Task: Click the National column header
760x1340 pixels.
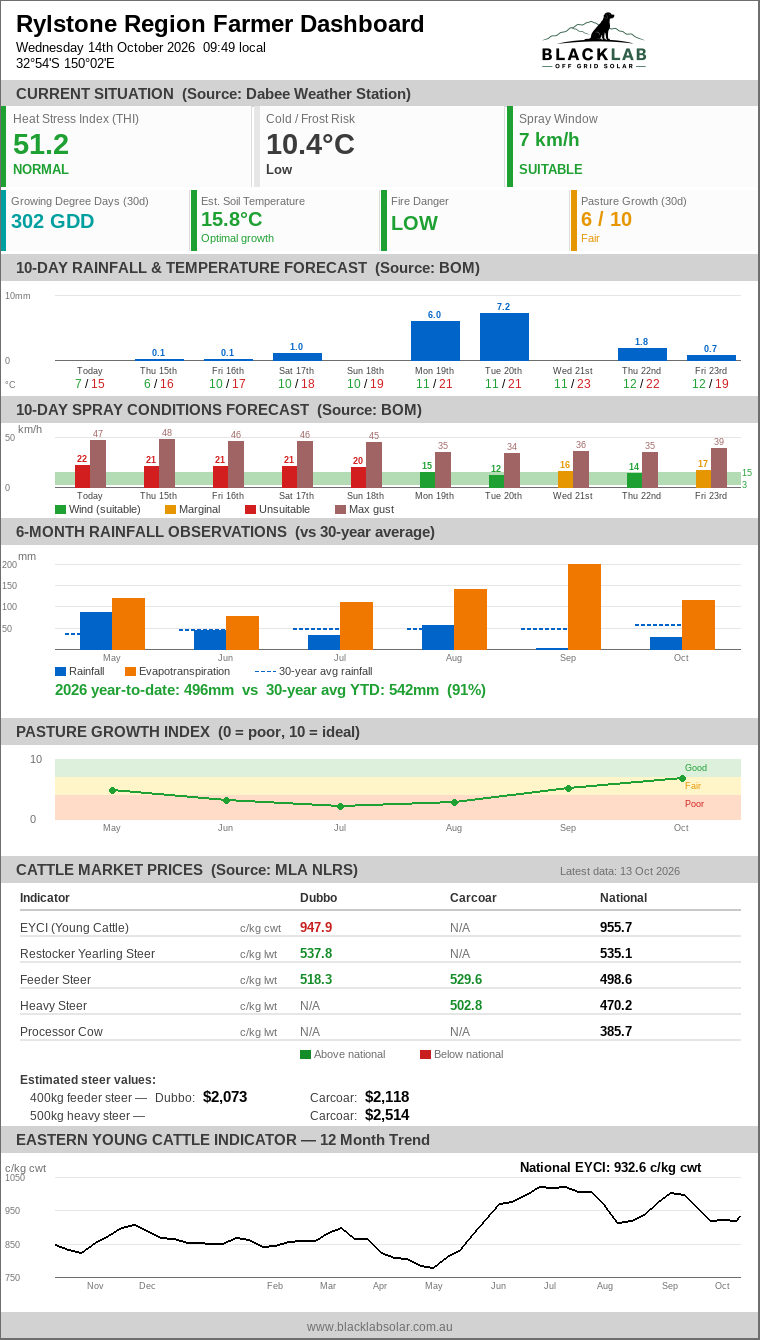Action: click(623, 898)
